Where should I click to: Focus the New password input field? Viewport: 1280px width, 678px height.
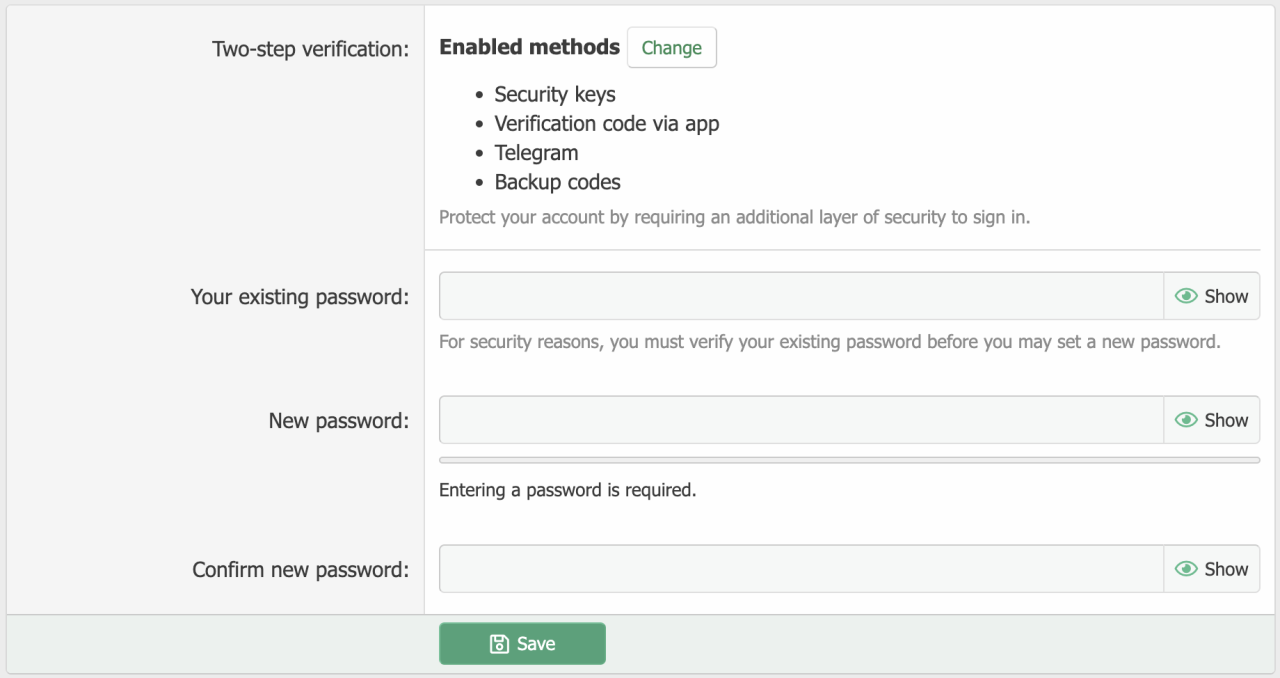(x=801, y=420)
